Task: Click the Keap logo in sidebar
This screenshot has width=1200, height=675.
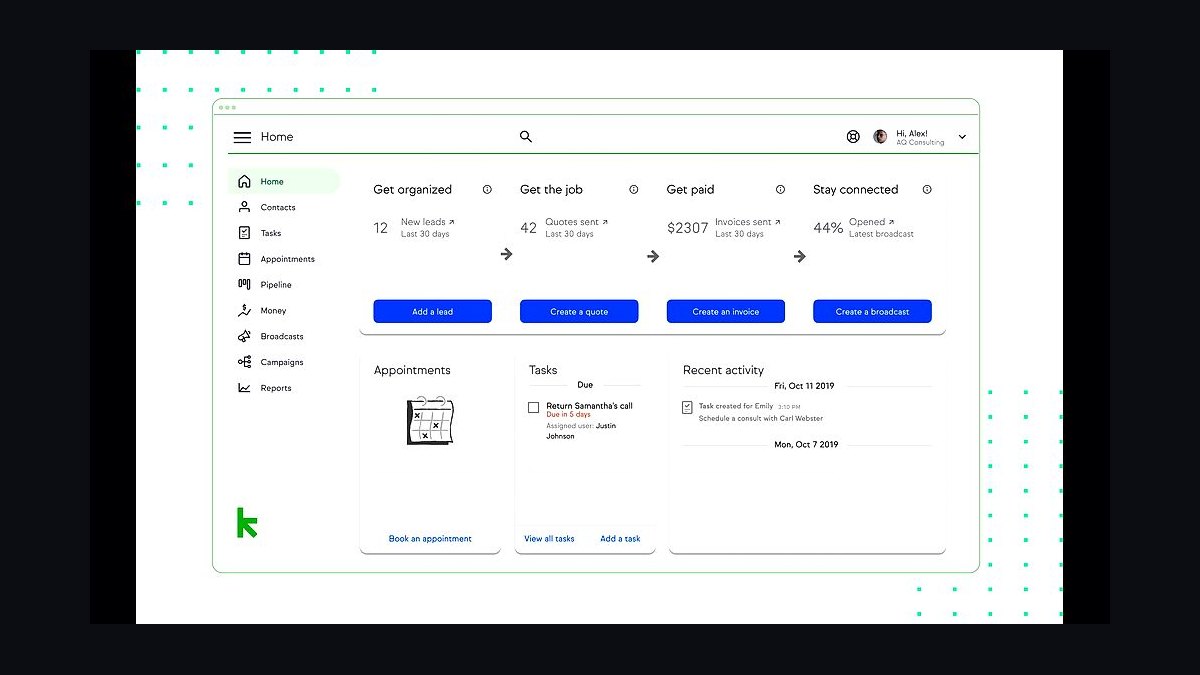Action: [246, 522]
